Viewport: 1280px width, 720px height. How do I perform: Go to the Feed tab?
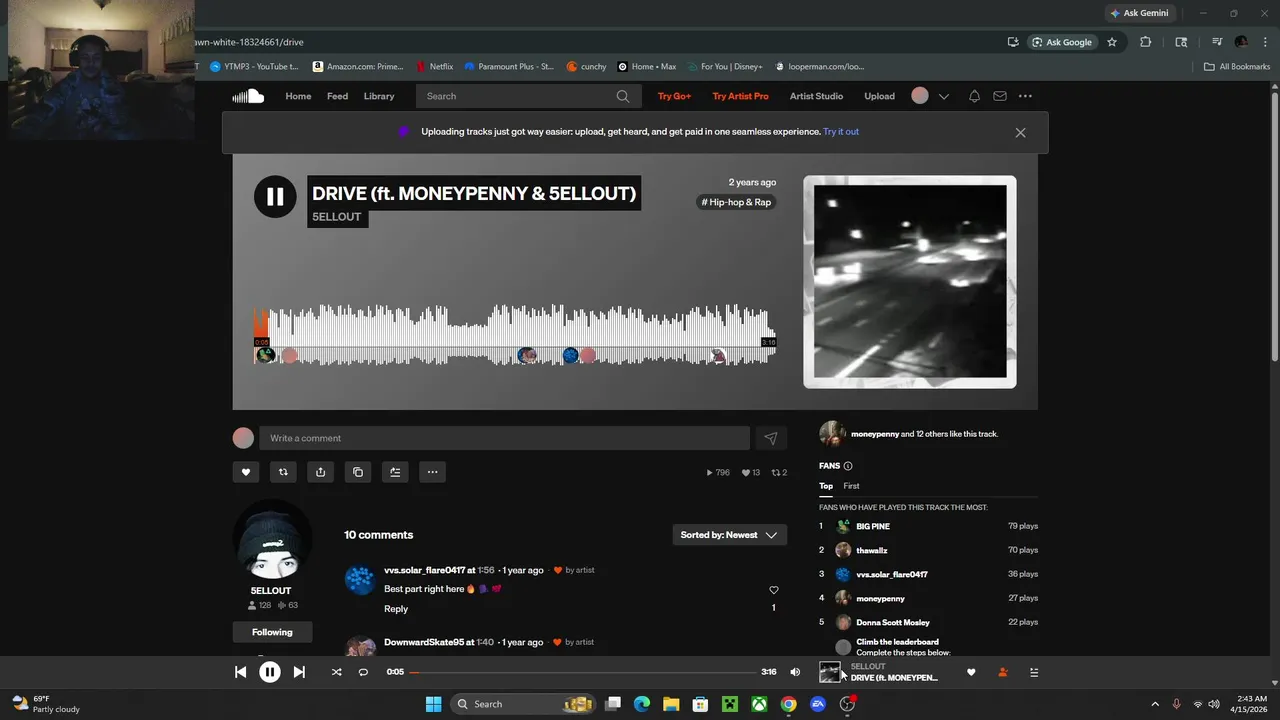(337, 96)
